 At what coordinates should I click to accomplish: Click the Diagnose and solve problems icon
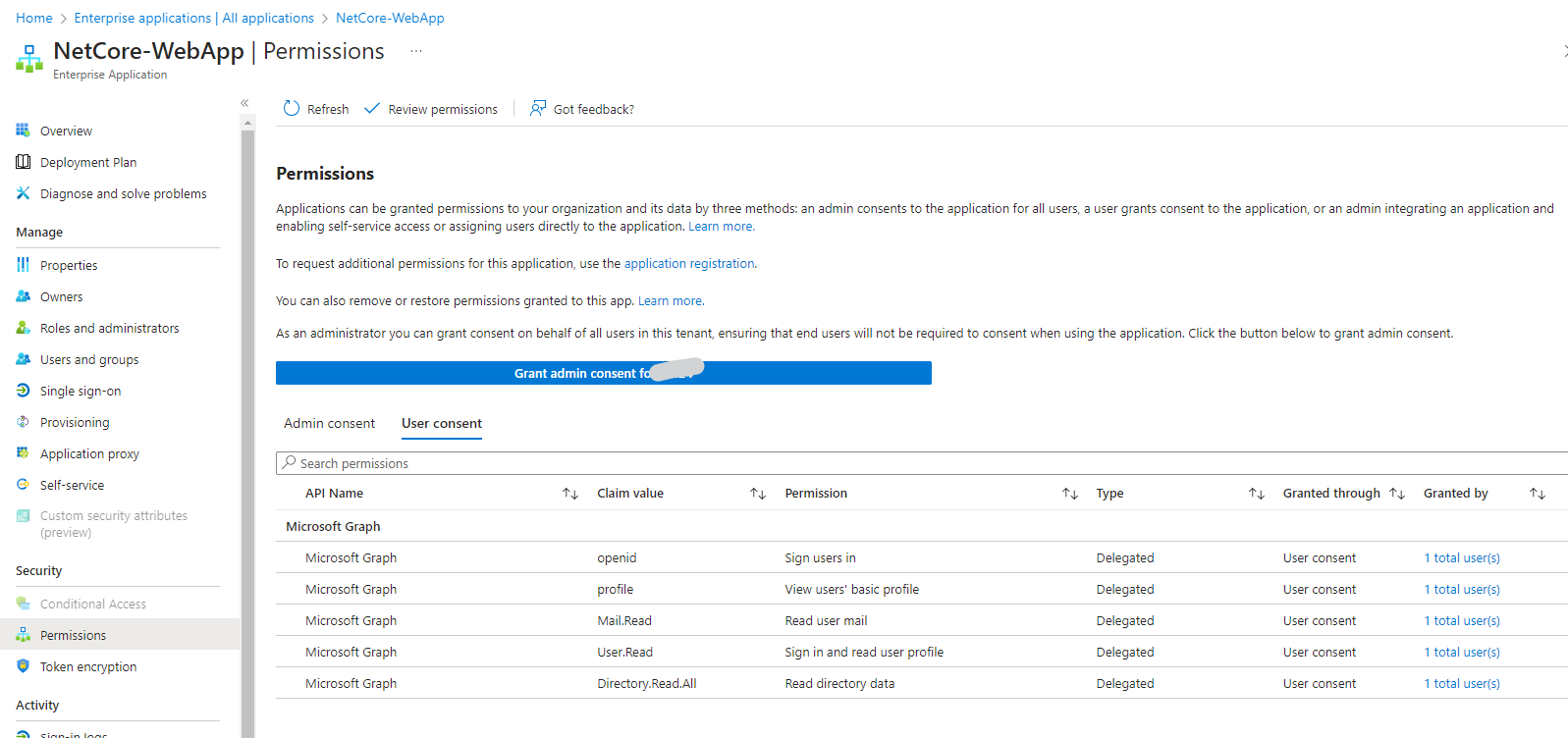tap(24, 193)
